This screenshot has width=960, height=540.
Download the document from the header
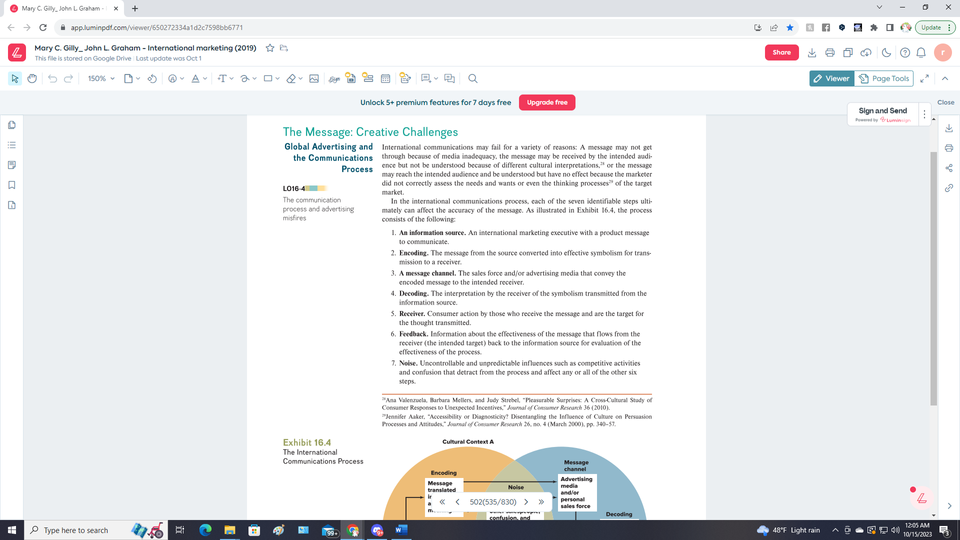(812, 53)
